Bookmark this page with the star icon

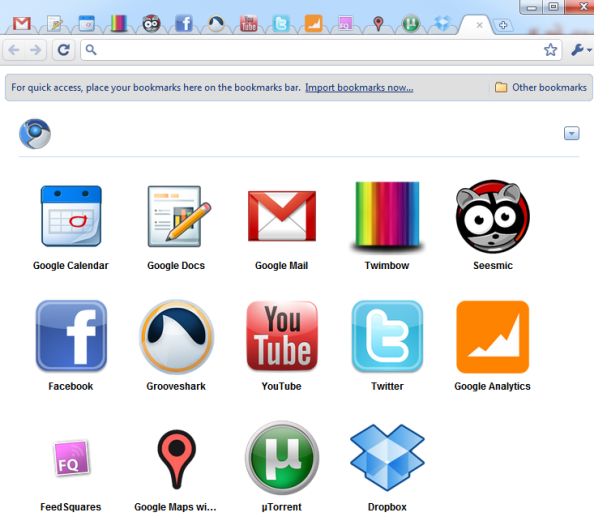point(550,50)
